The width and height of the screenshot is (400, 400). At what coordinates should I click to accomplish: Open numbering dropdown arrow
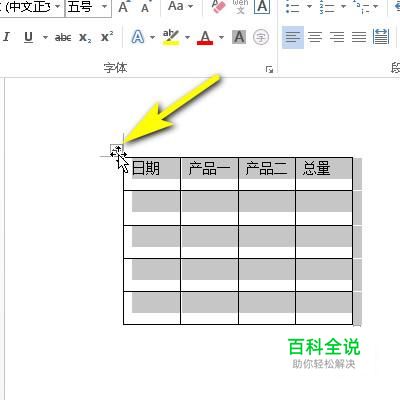coord(343,6)
